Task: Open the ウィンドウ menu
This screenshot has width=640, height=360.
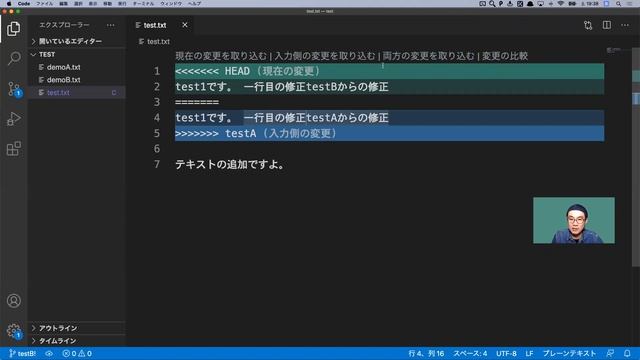Action: click(171, 4)
